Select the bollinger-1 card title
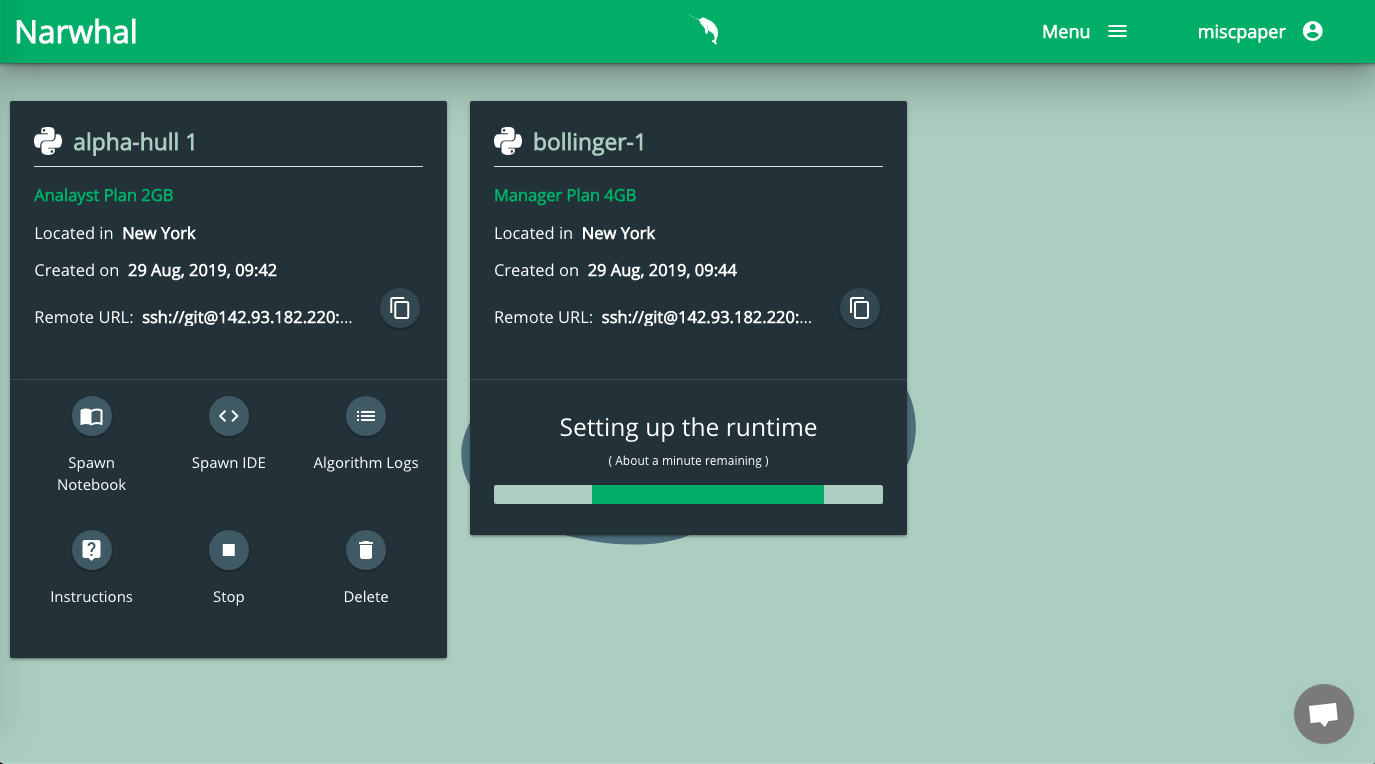This screenshot has width=1375, height=764. (x=589, y=142)
